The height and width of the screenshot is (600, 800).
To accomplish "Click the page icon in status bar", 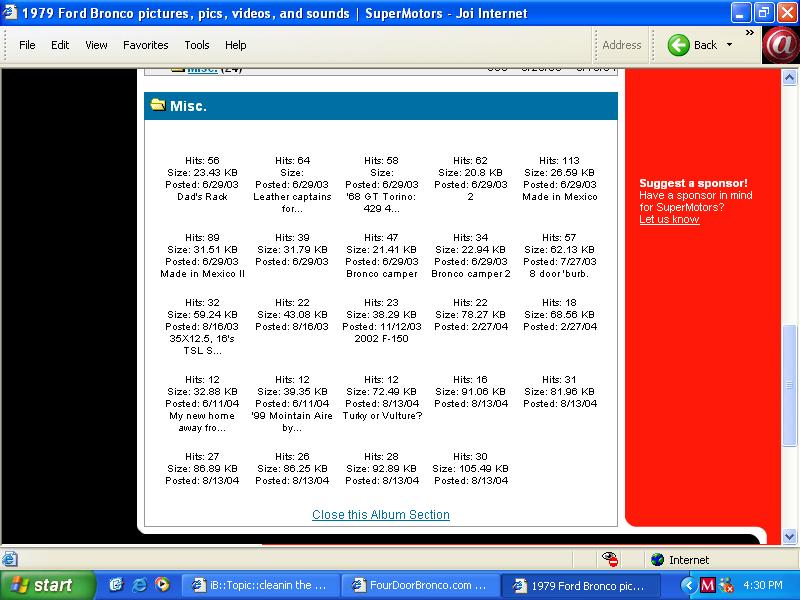I will coord(9,560).
